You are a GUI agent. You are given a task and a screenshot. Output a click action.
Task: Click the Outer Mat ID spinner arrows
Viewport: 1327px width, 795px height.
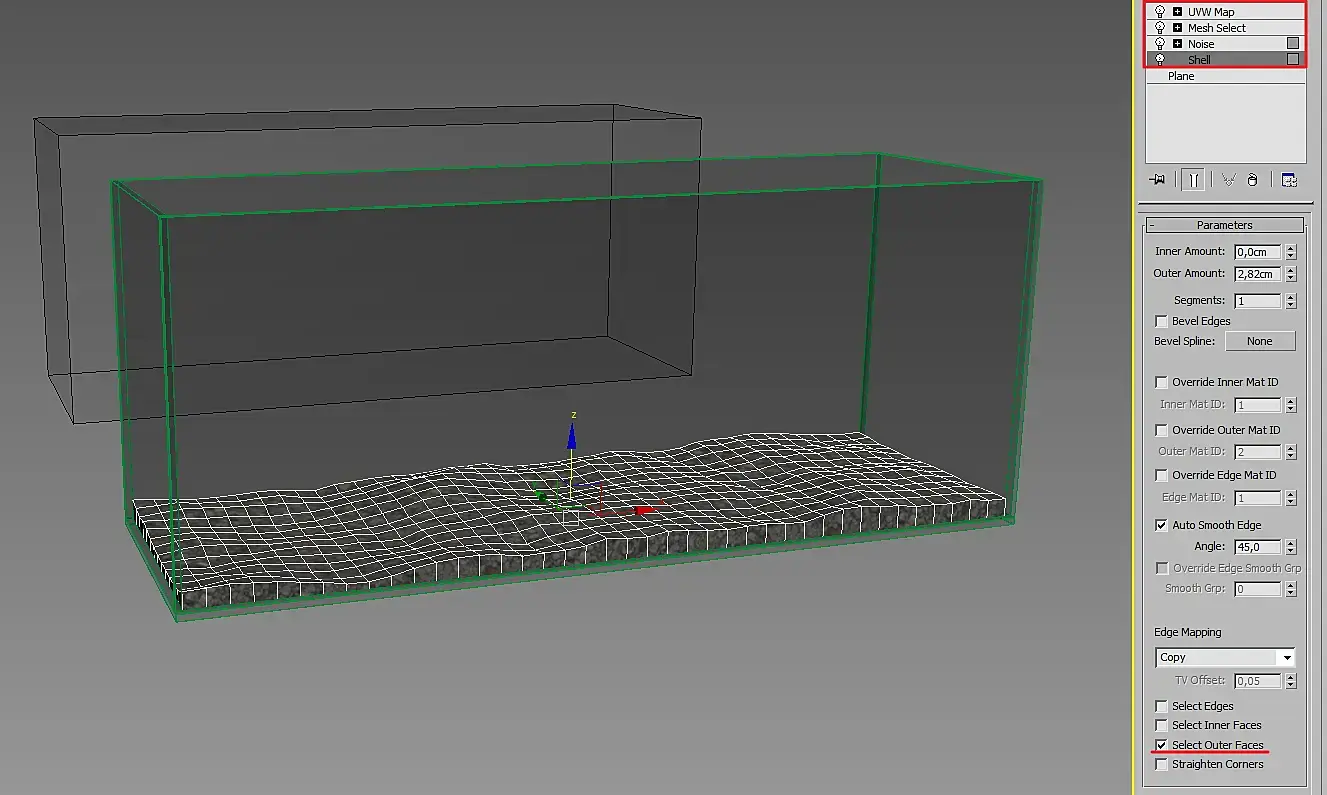click(1291, 452)
